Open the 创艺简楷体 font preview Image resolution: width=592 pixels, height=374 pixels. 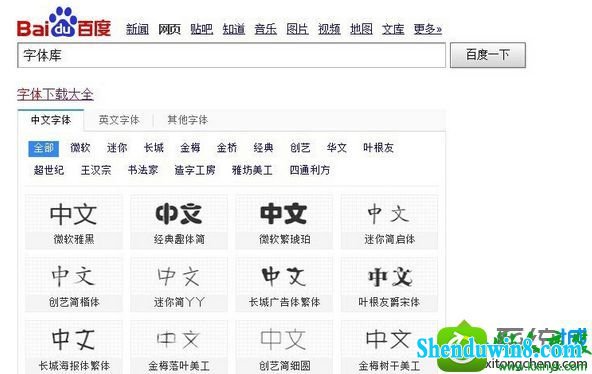point(74,285)
